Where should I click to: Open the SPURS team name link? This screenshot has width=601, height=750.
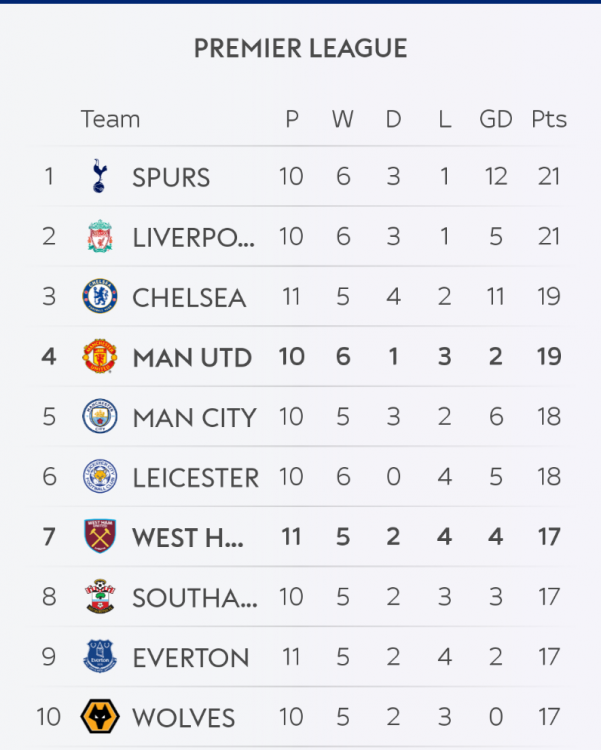(x=171, y=178)
